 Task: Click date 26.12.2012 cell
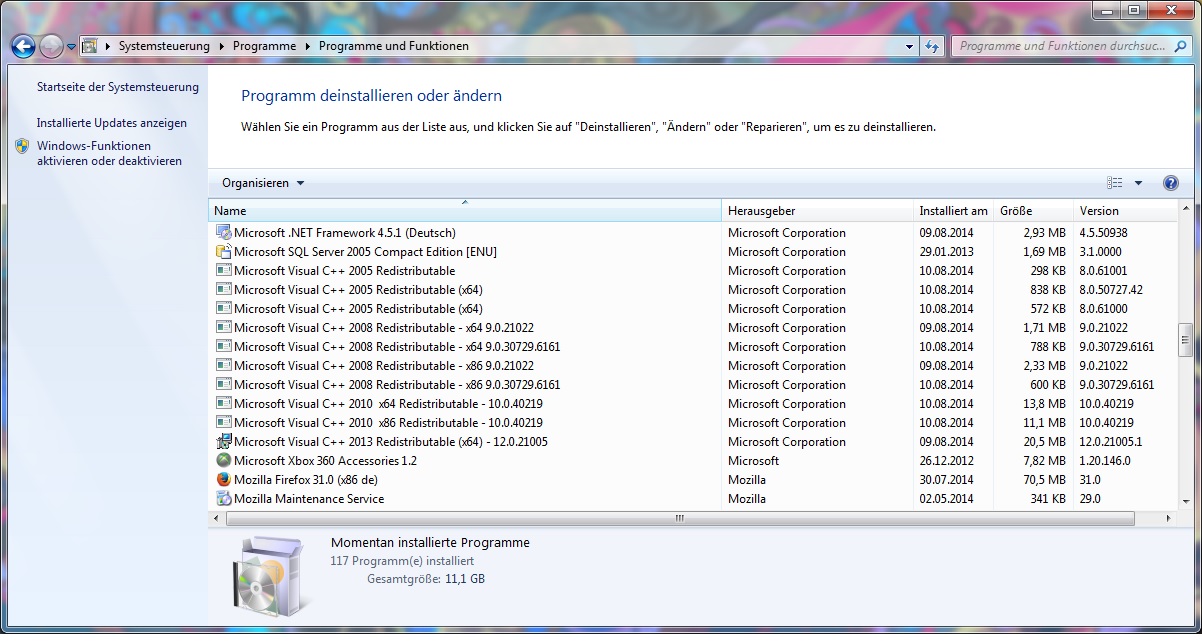946,460
